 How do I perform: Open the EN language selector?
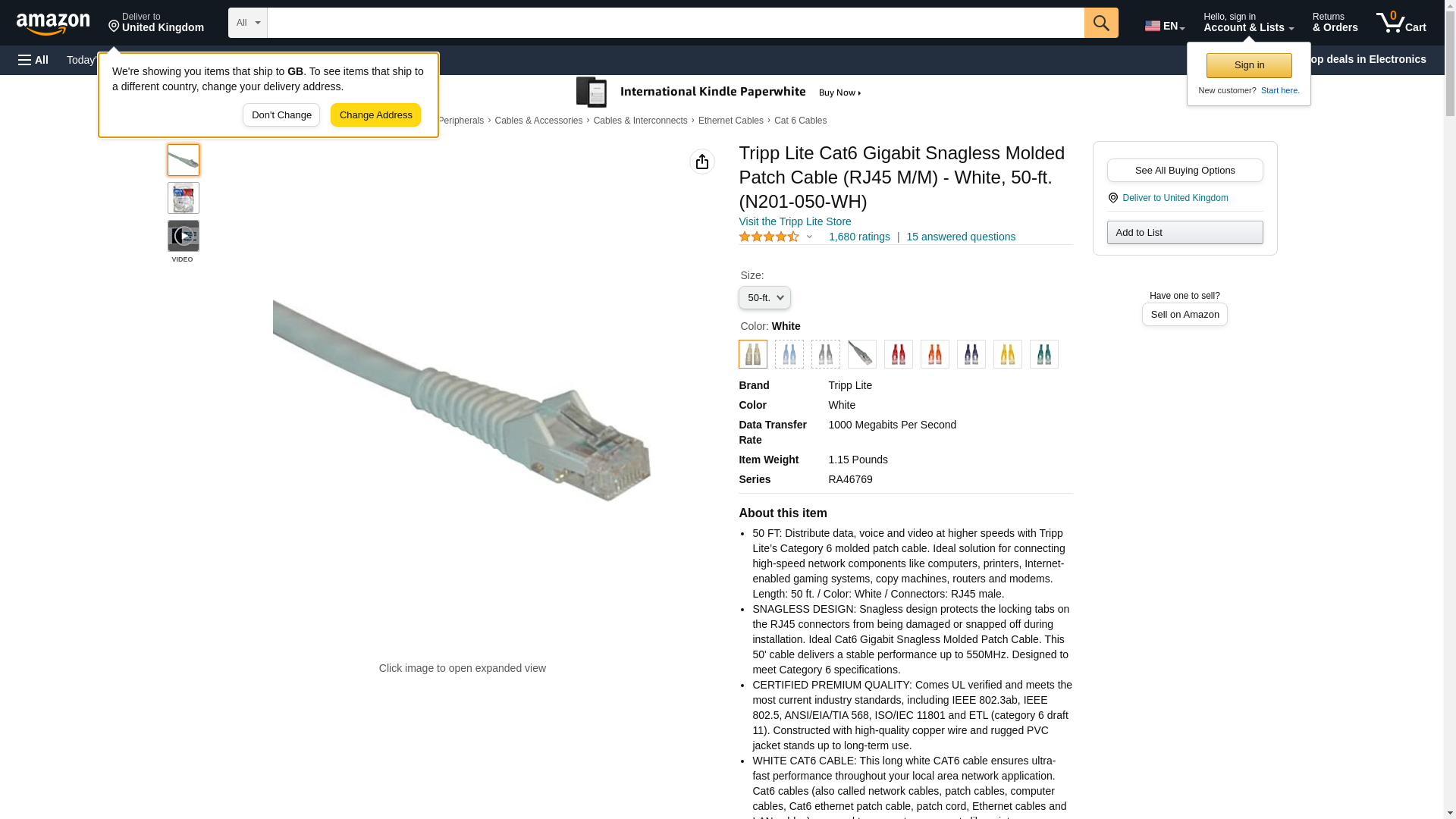tap(1165, 26)
